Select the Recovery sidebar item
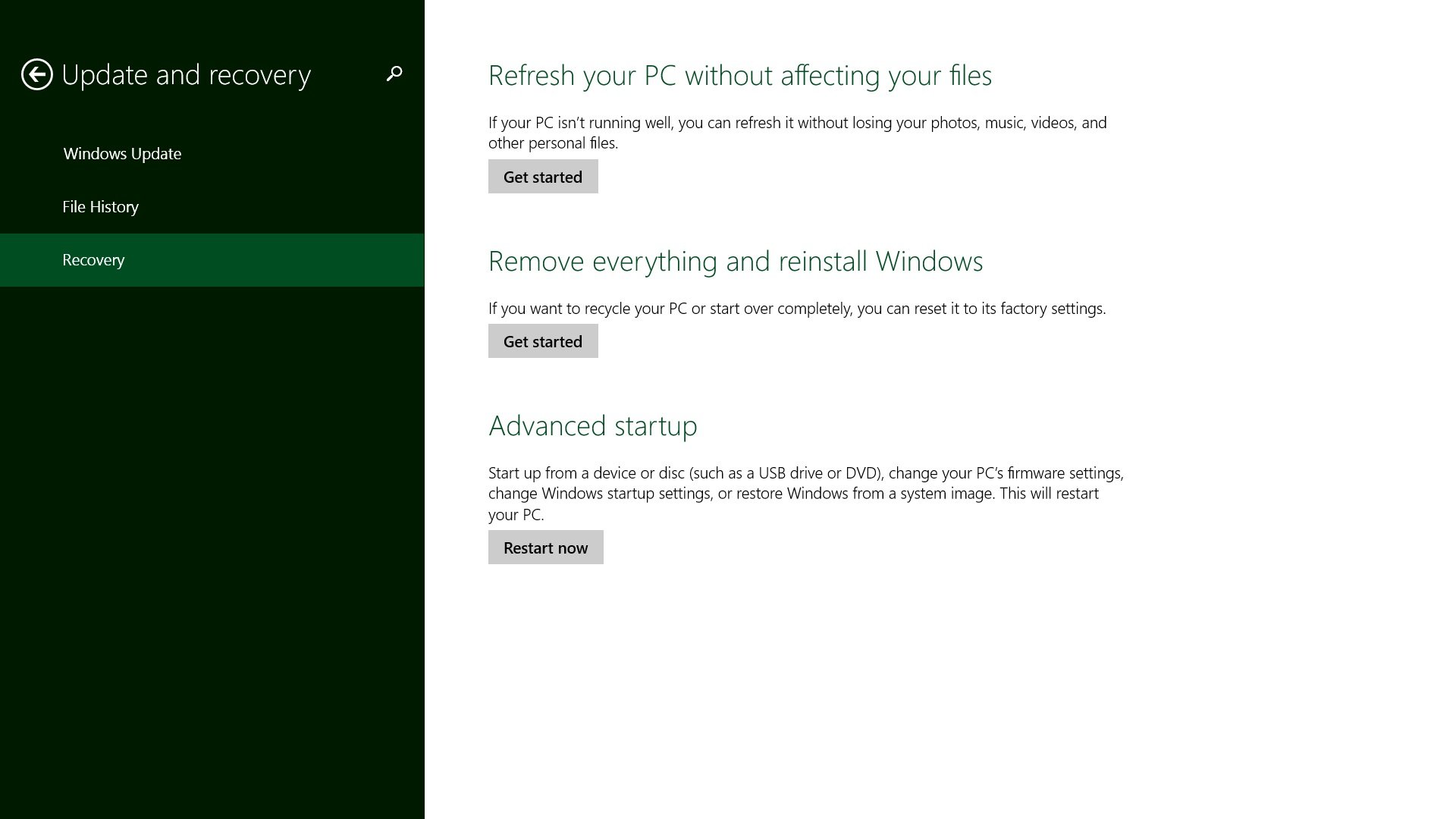The image size is (1456, 819). pos(212,260)
